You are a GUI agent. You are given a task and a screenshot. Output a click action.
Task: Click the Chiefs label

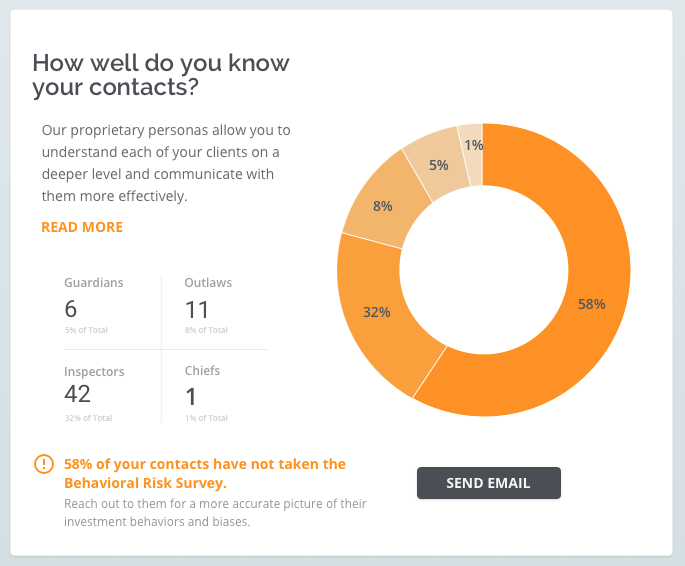coord(202,371)
